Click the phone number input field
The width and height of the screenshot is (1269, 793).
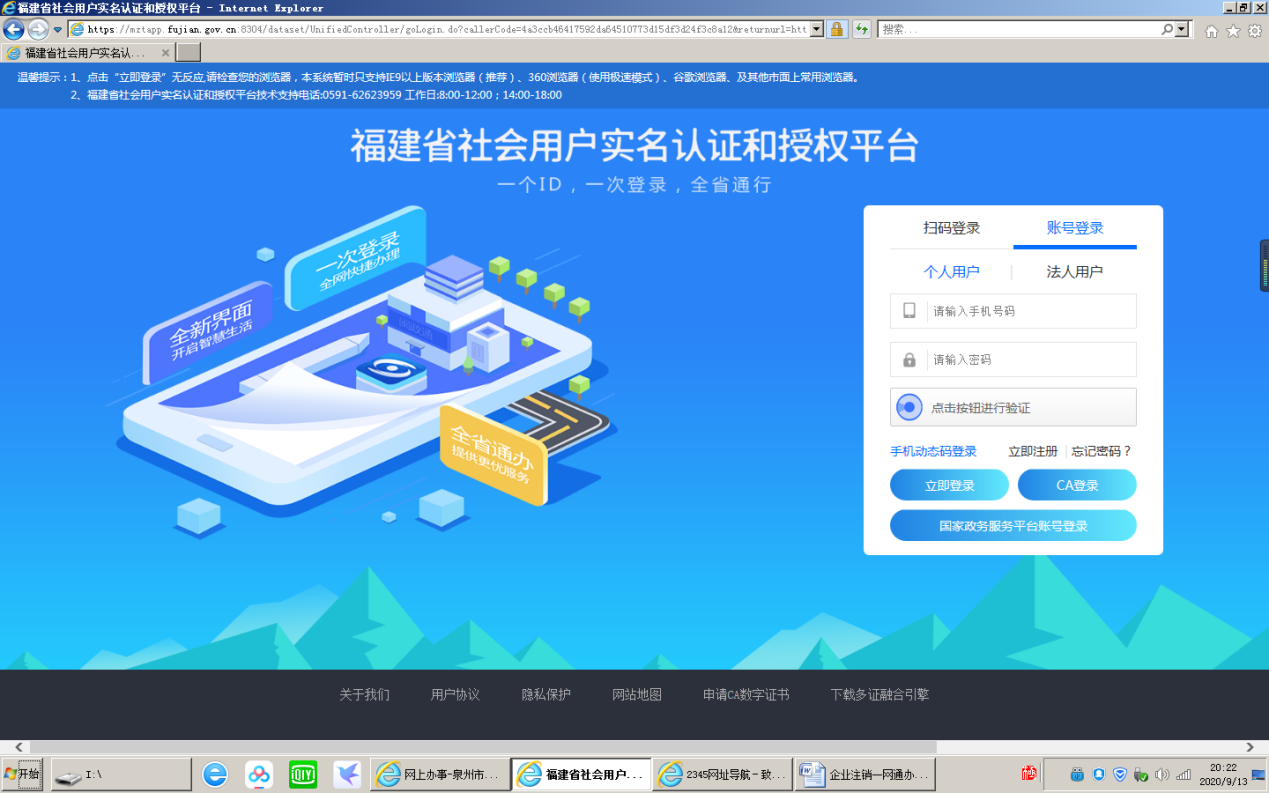pyautogui.click(x=1030, y=311)
